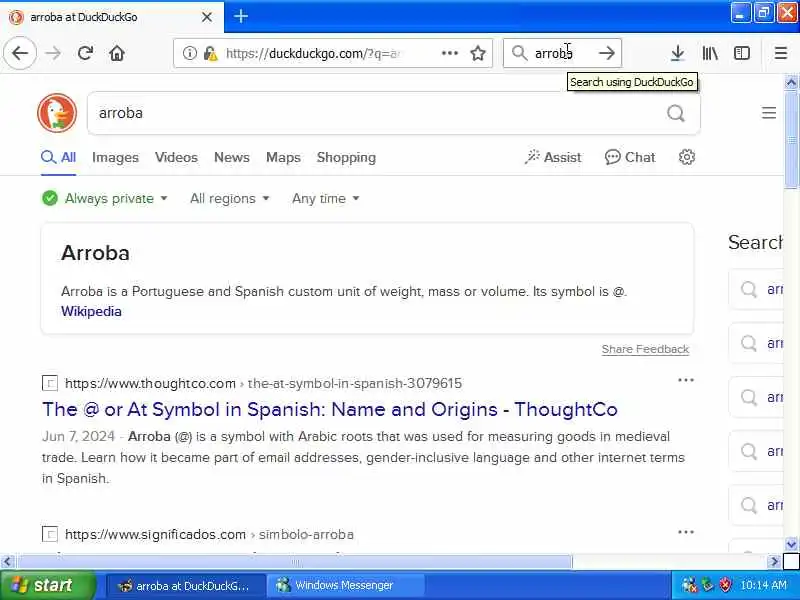This screenshot has width=800, height=600.
Task: Toggle the sidebar view
Action: coord(742,53)
